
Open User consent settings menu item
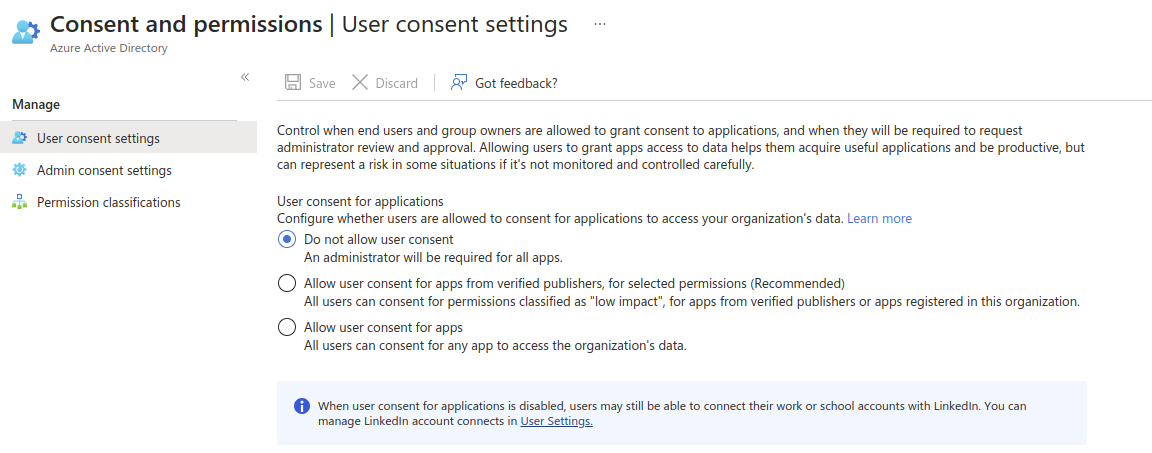click(x=98, y=138)
